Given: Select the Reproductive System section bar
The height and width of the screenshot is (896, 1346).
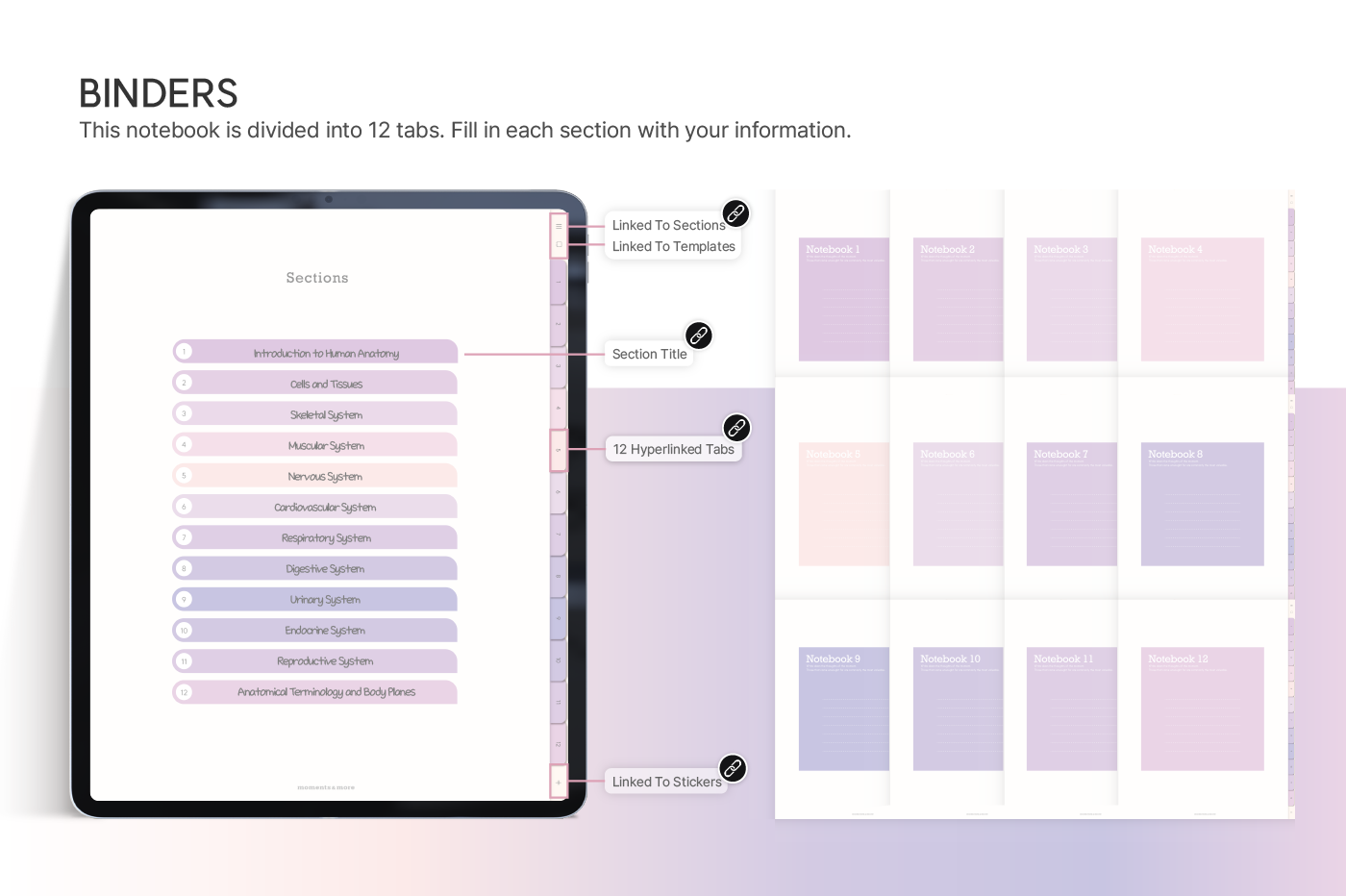Looking at the screenshot, I should coord(326,661).
